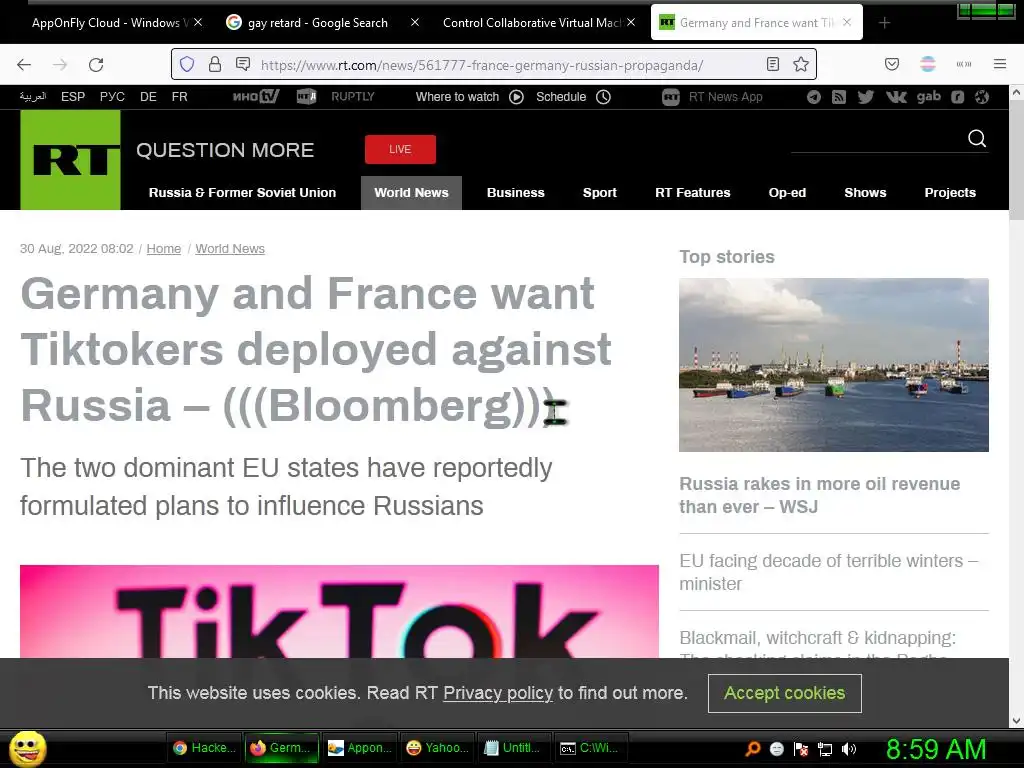Open RT's VK page icon
The width and height of the screenshot is (1024, 768).
click(x=896, y=97)
